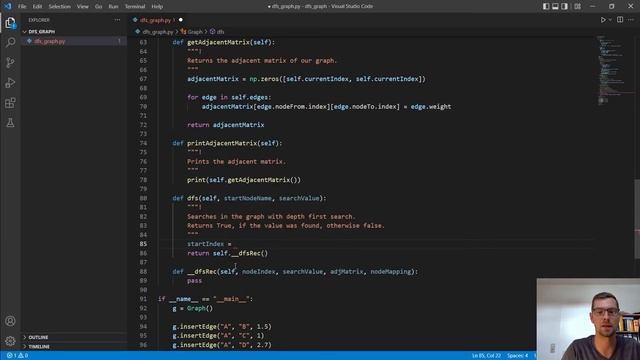Click 'g.insertEdge("A", "C", 1)' line

pyautogui.click(x=218, y=336)
